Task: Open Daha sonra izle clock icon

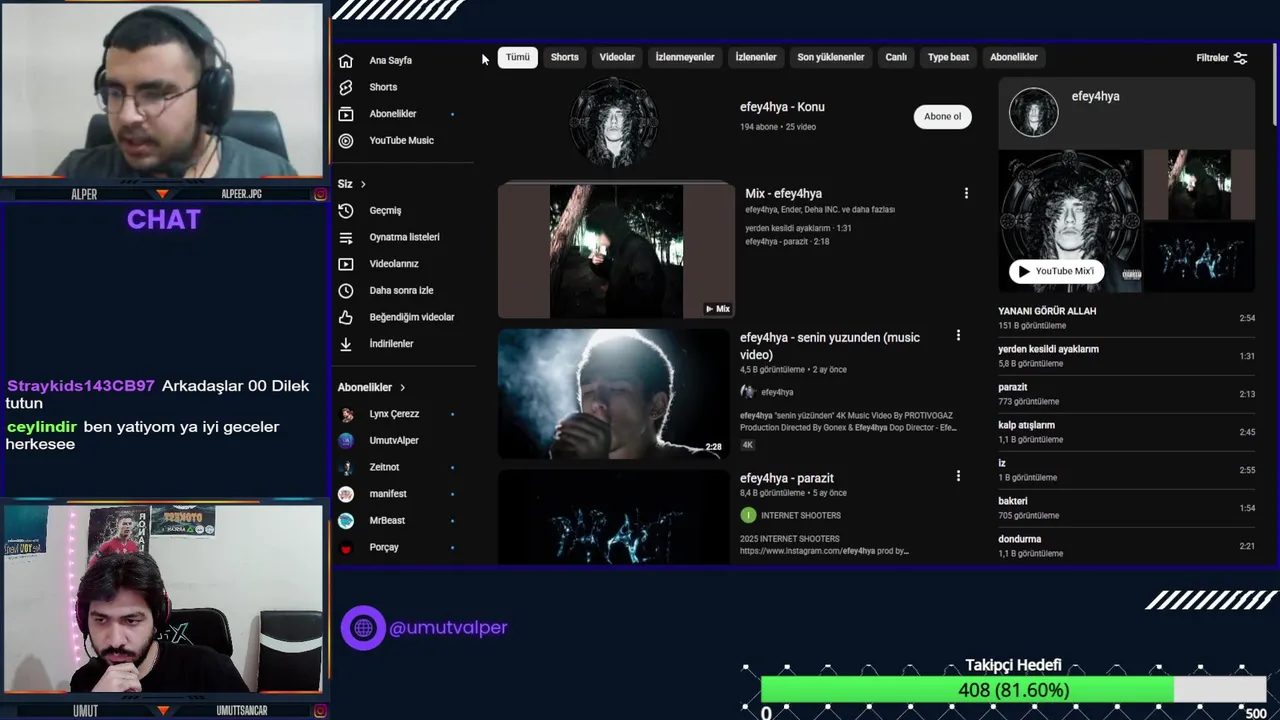Action: pos(345,291)
